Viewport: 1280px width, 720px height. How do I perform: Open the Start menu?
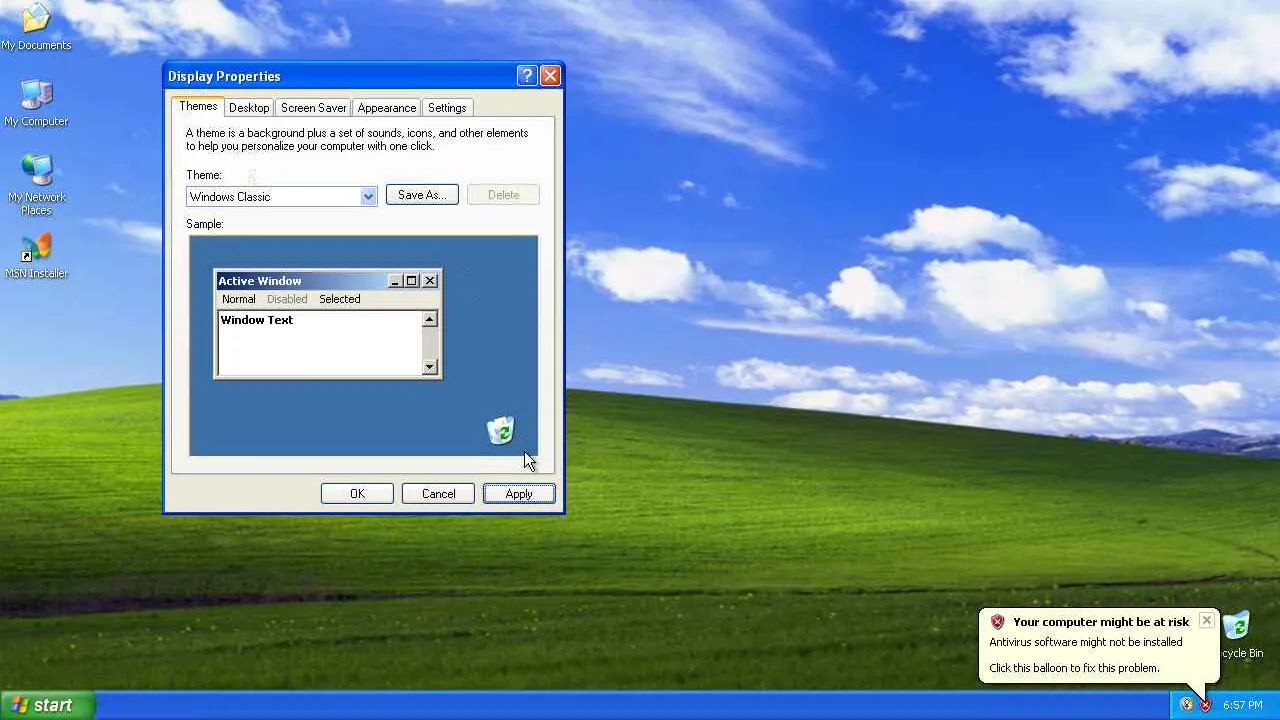click(47, 705)
